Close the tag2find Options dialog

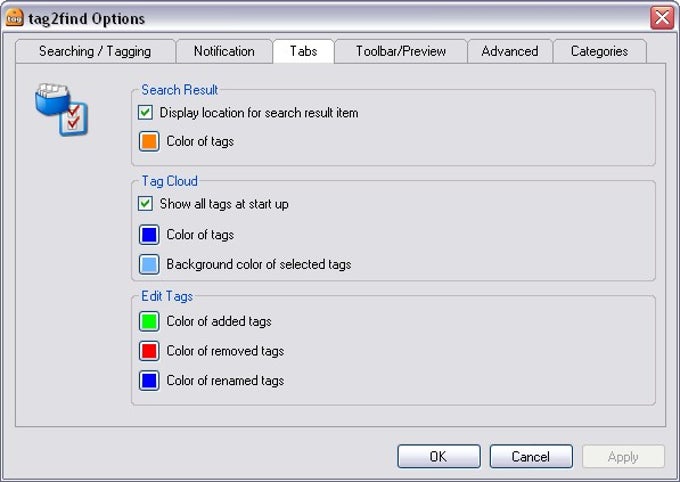[662, 18]
